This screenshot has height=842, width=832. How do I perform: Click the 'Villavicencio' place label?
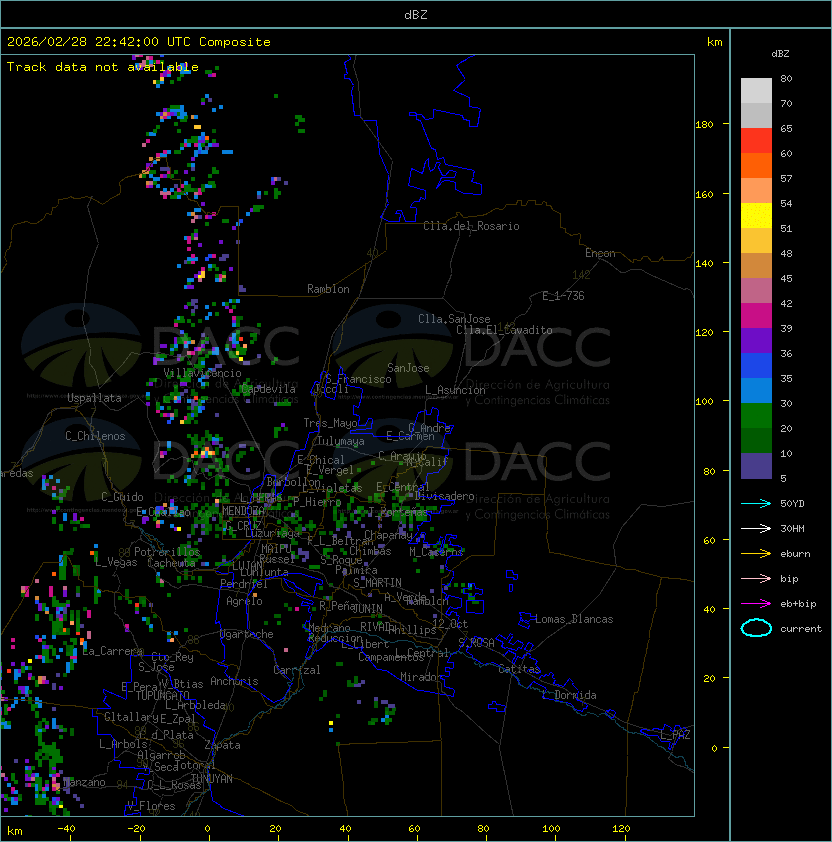202,373
